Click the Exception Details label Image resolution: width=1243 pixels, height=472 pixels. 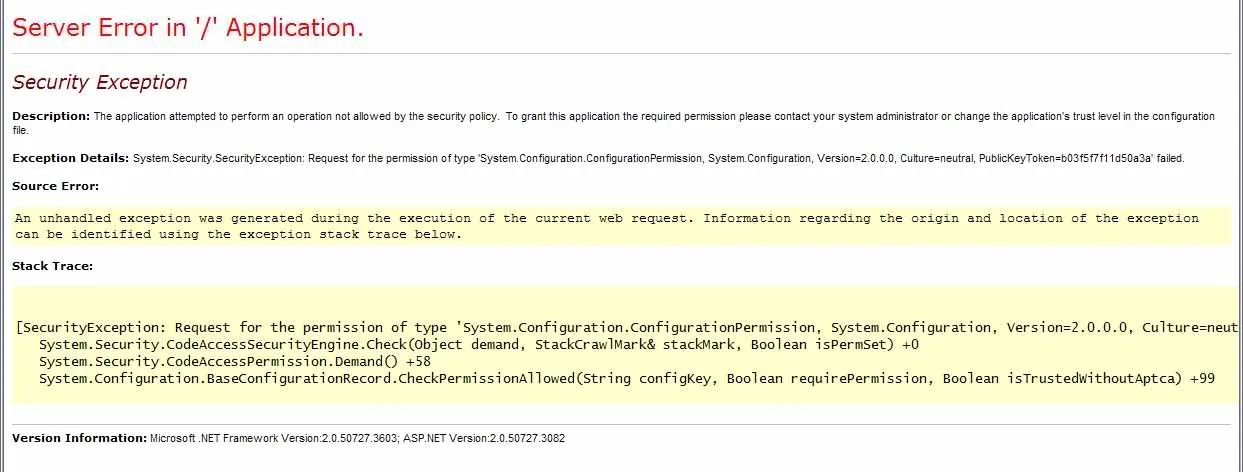click(x=70, y=158)
